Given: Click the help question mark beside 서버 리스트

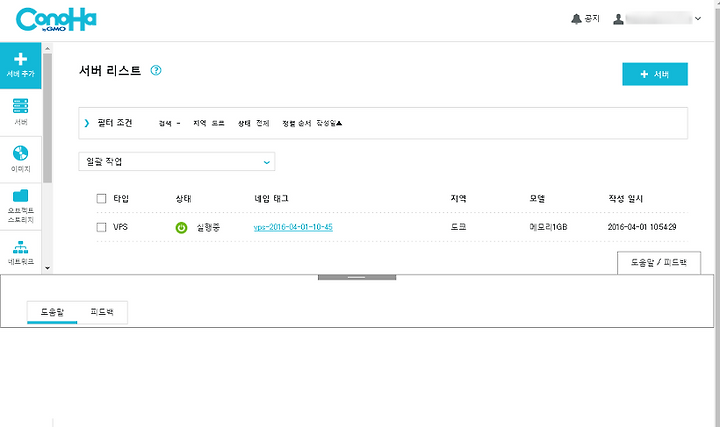Looking at the screenshot, I should [156, 70].
